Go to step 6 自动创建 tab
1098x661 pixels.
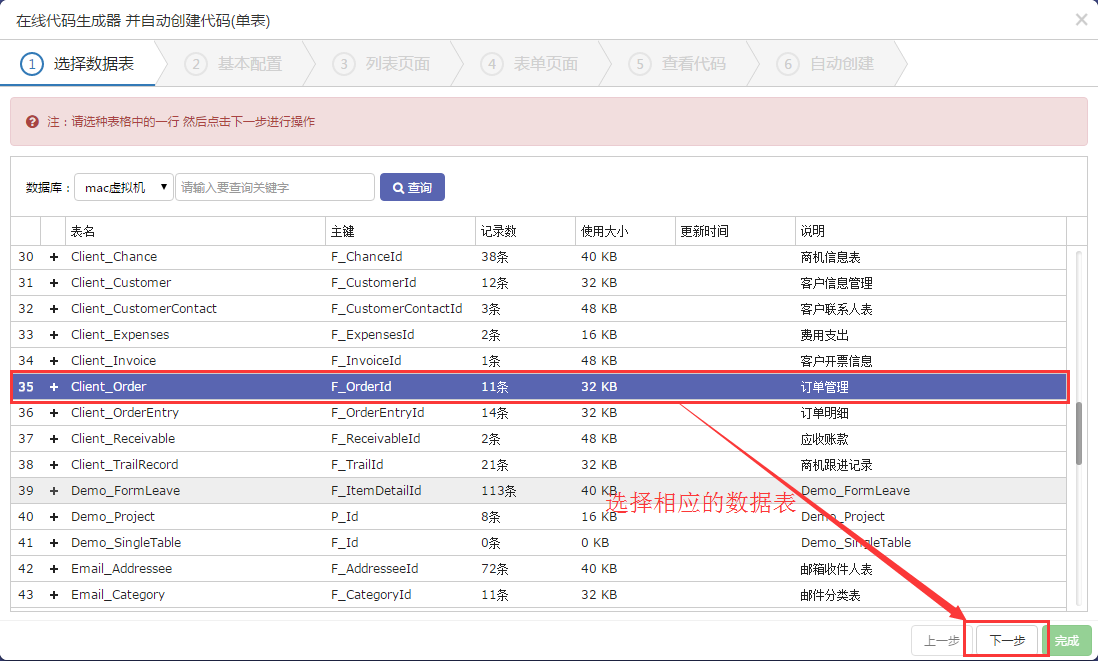(x=826, y=64)
